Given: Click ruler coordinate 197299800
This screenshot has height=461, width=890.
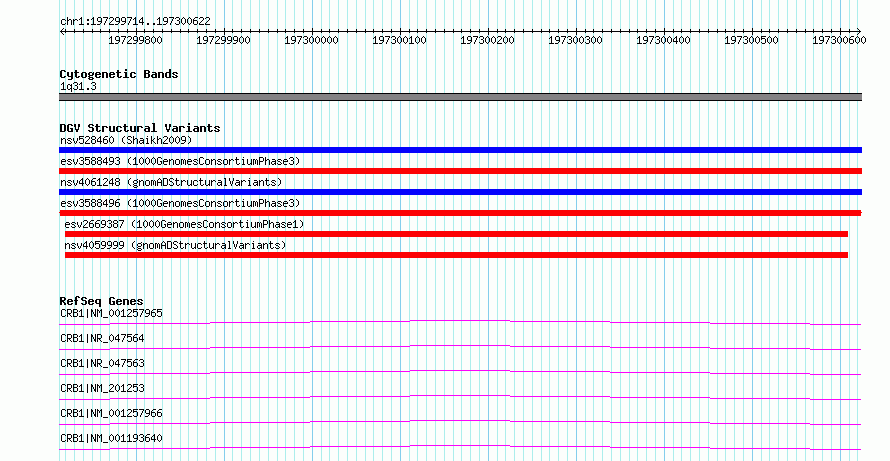Looking at the screenshot, I should (135, 41).
